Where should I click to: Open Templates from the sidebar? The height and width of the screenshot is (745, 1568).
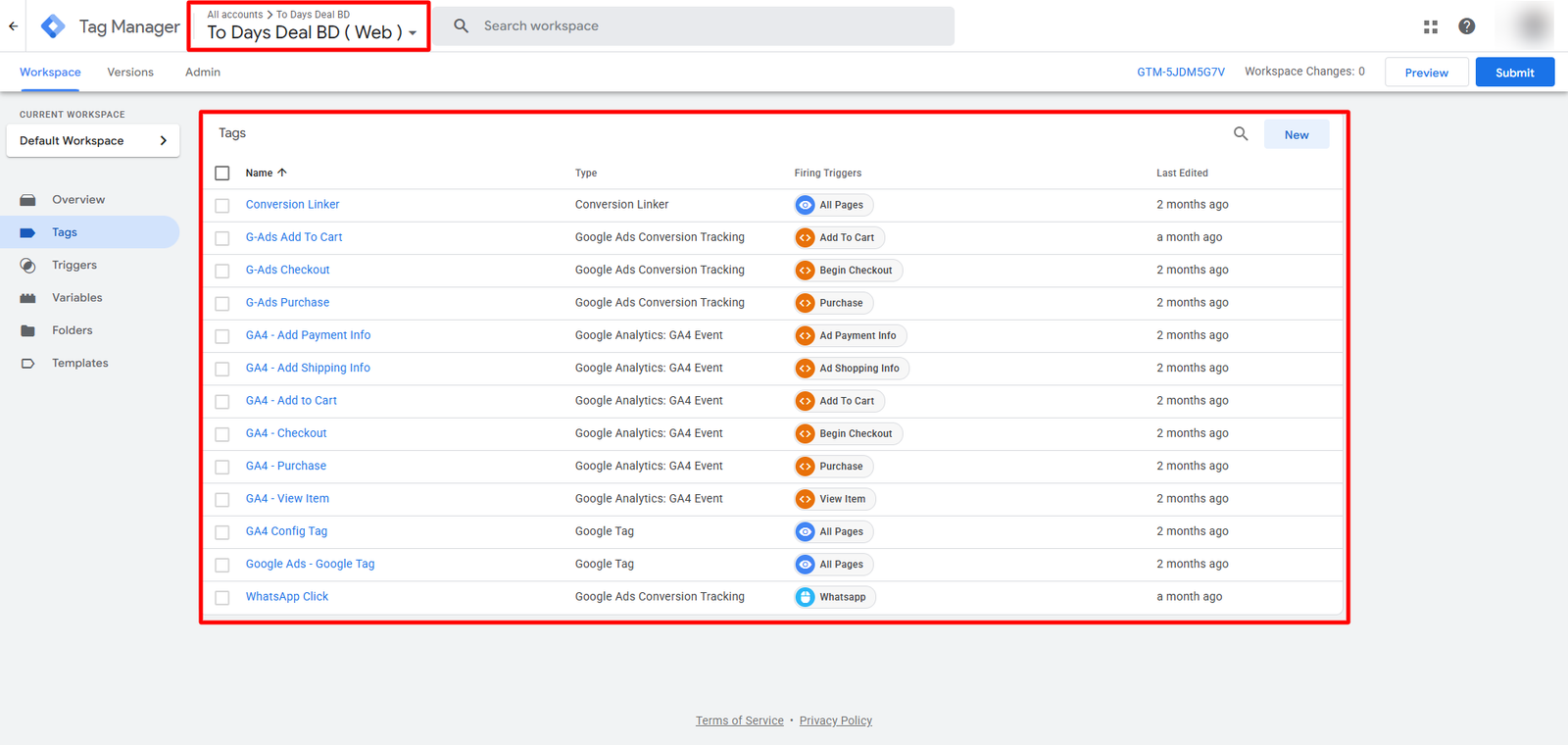[x=79, y=363]
